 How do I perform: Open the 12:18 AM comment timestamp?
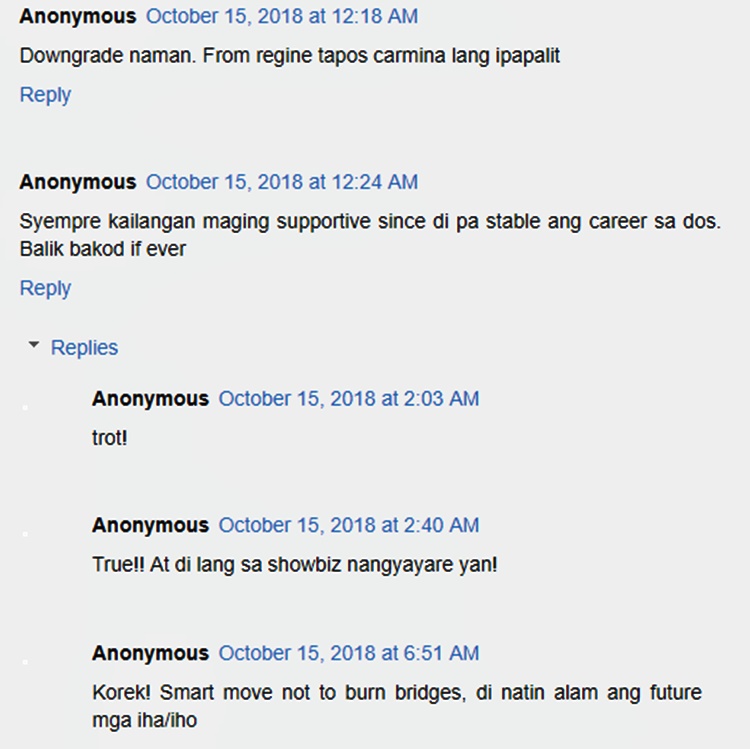pyautogui.click(x=282, y=17)
